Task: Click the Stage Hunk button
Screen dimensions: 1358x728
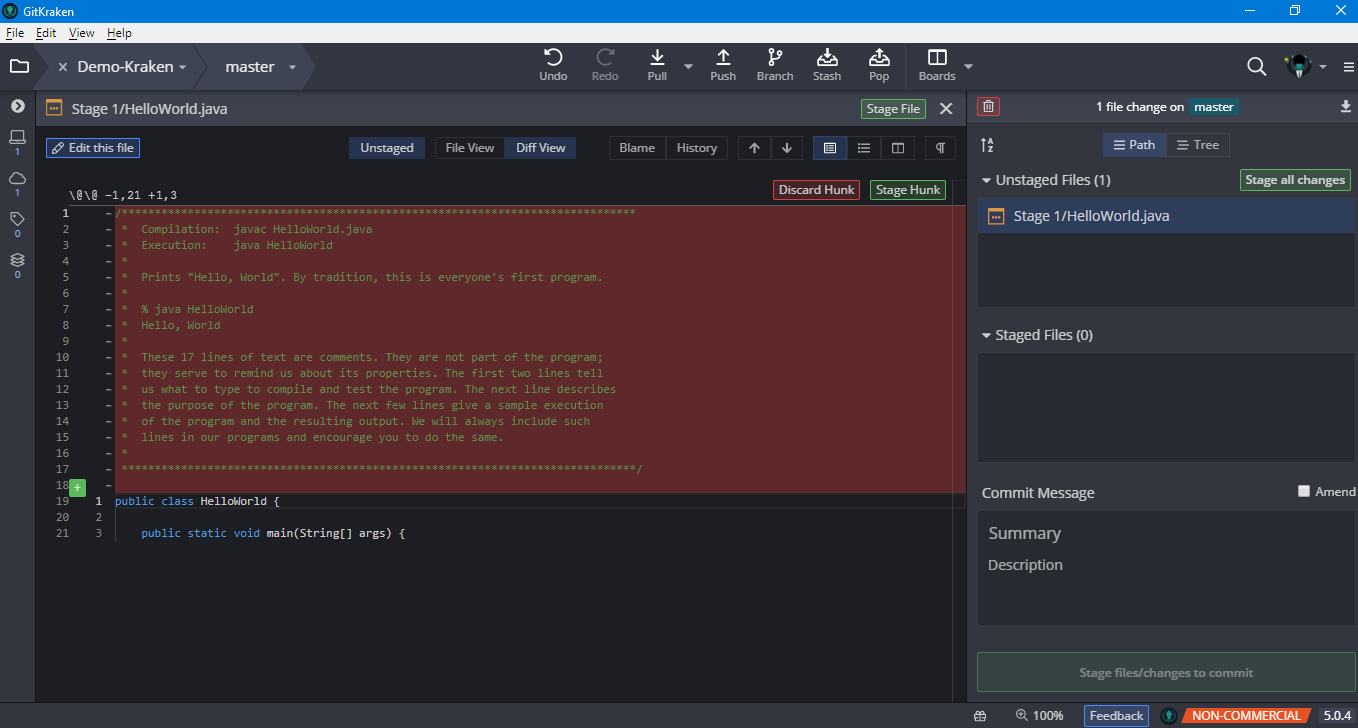Action: [x=908, y=190]
